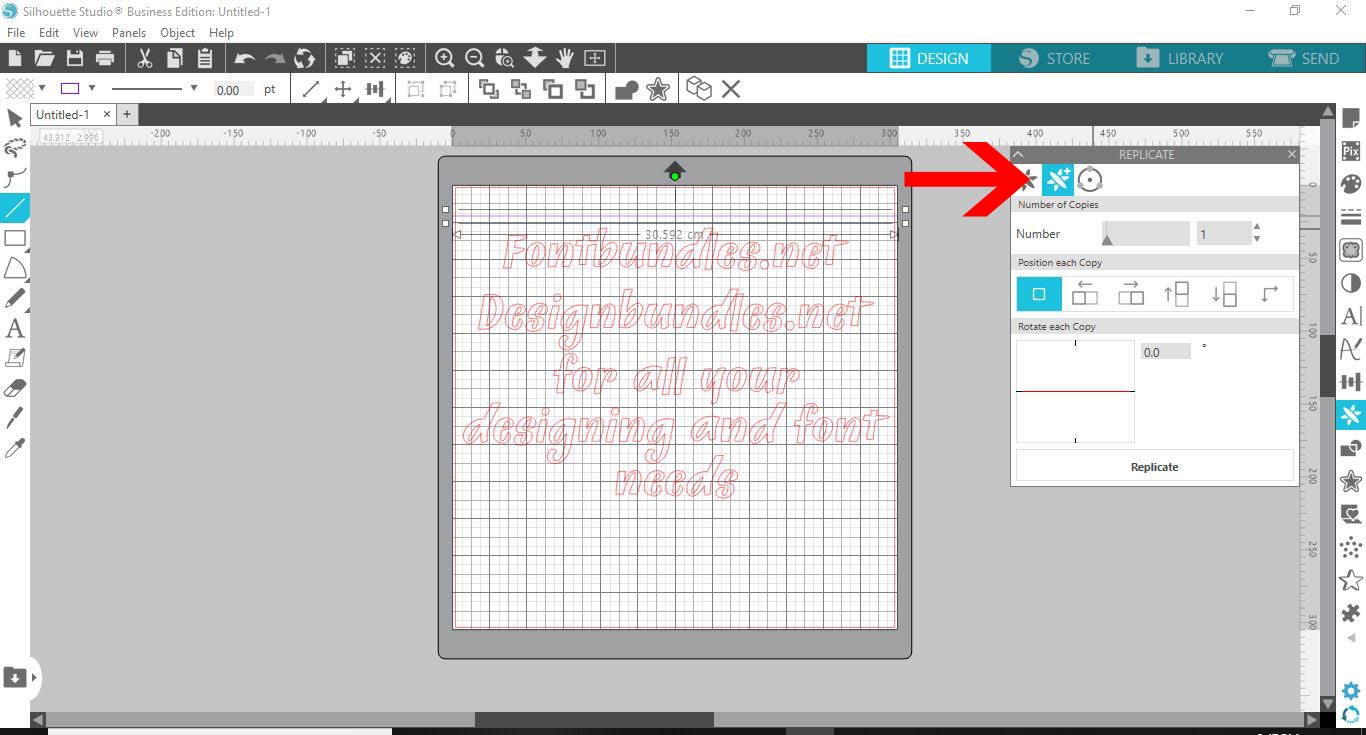Switch to advanced replicate options tab
This screenshot has width=1366, height=735.
click(1058, 180)
